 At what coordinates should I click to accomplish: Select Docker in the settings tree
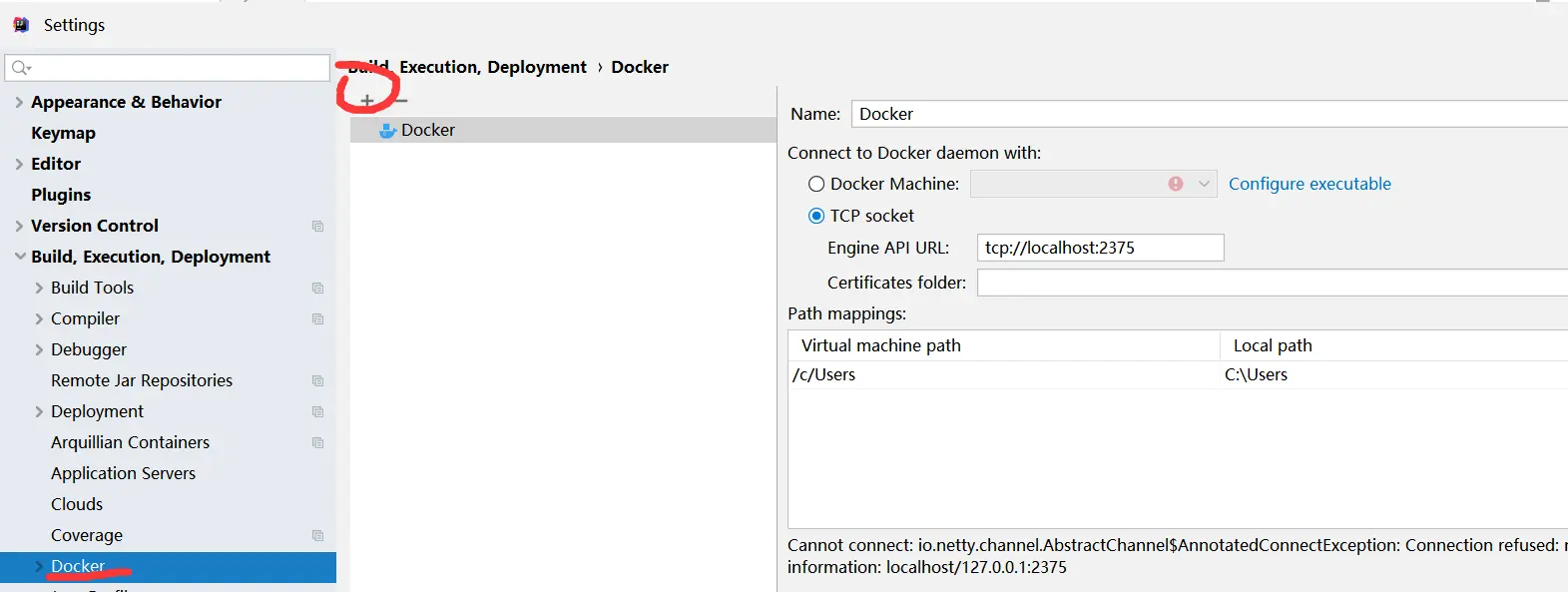tap(78, 566)
